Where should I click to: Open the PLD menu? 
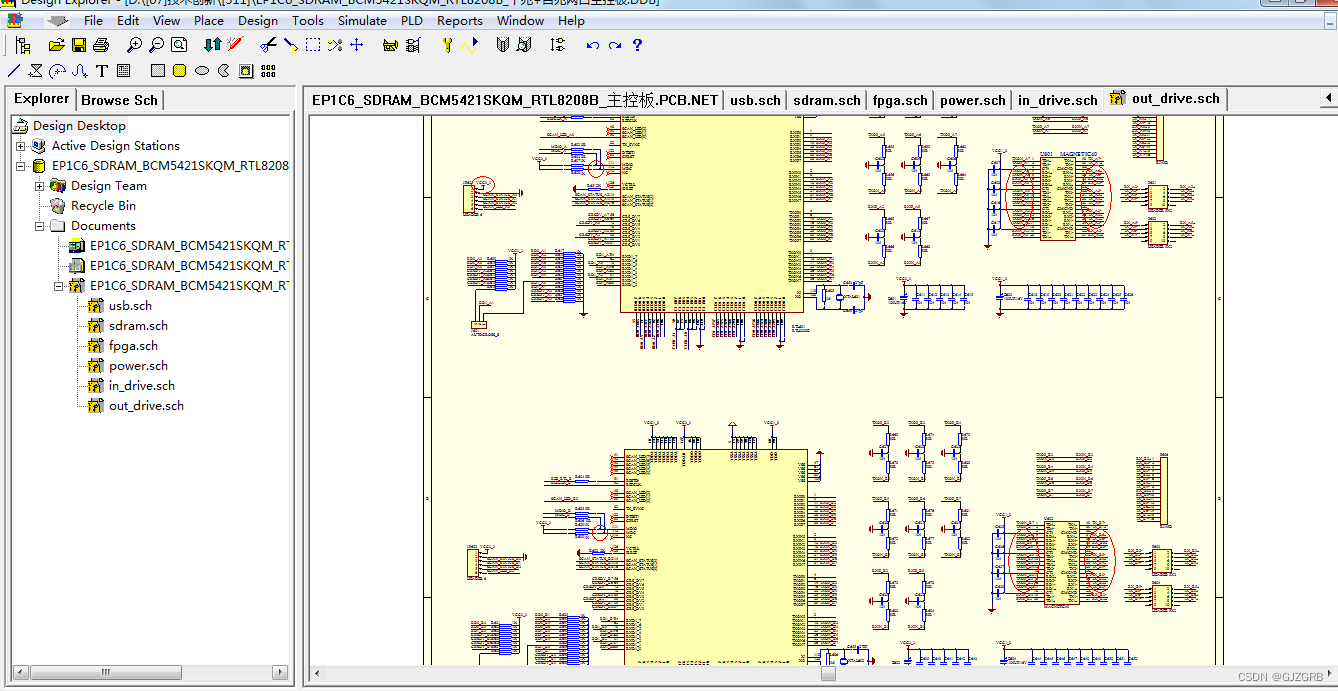(411, 20)
